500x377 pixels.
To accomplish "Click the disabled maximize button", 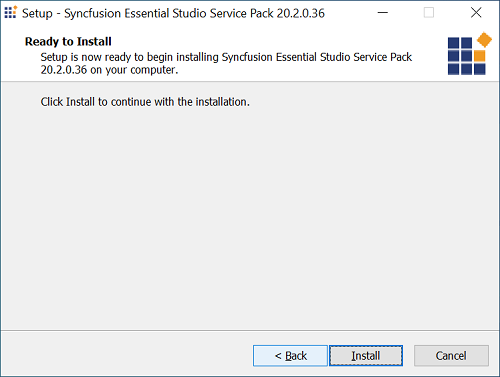I will tap(429, 13).
